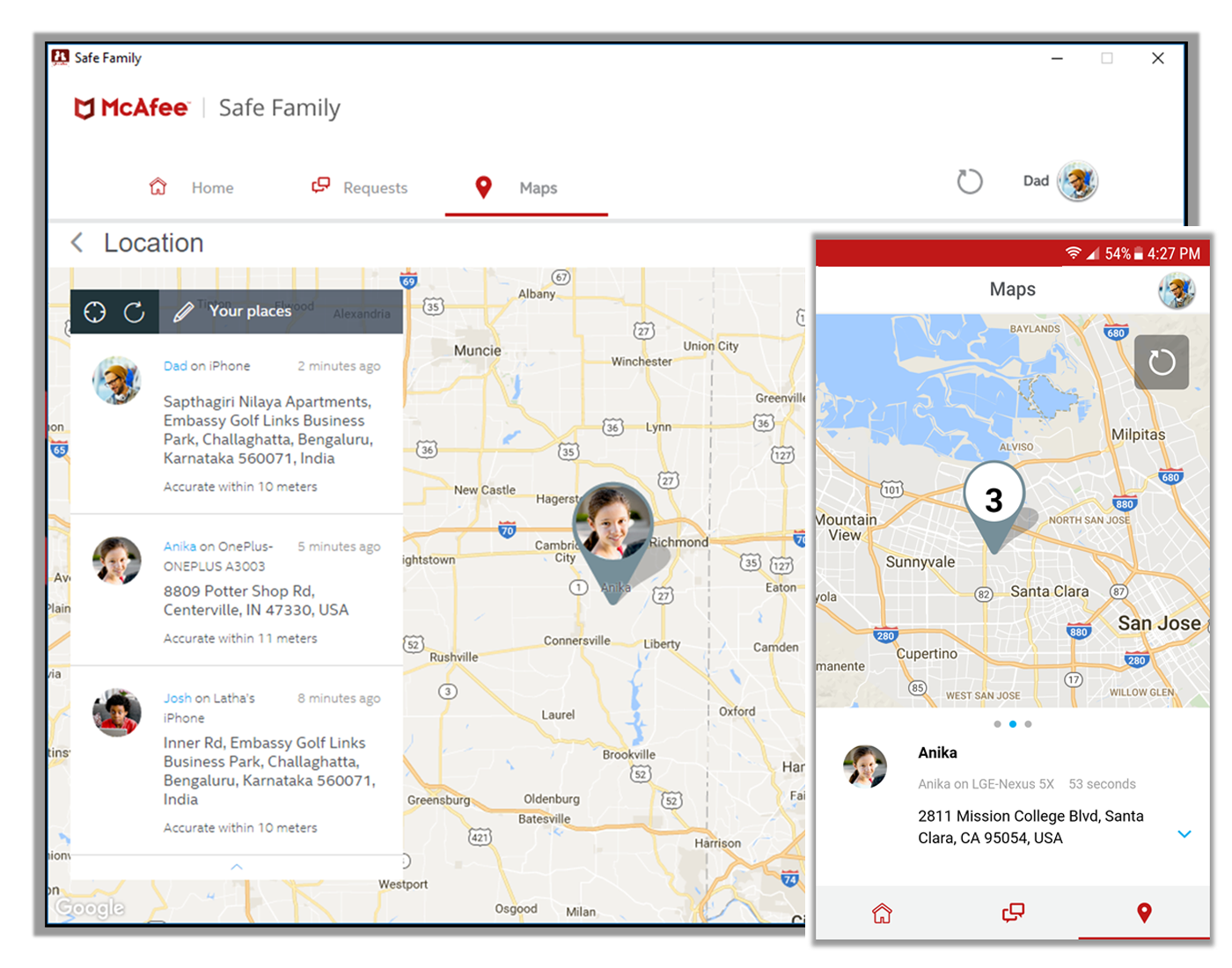Close the Safe Family window
Screen dimensions: 1232x968
[x=1158, y=58]
